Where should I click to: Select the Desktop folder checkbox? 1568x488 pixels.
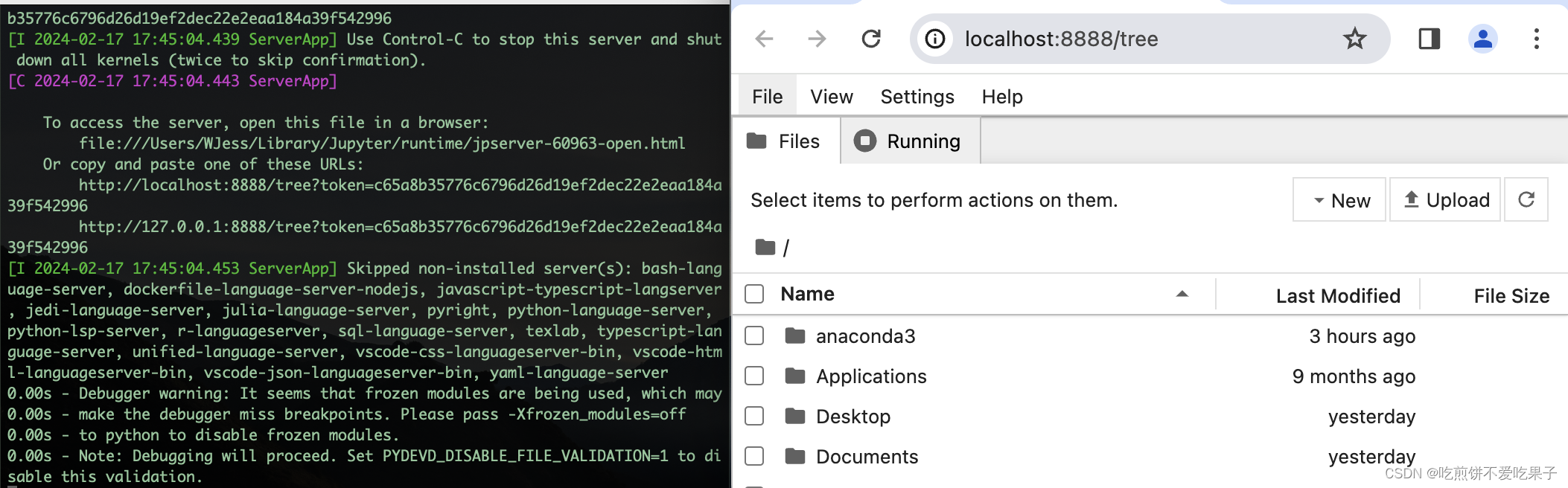(754, 417)
